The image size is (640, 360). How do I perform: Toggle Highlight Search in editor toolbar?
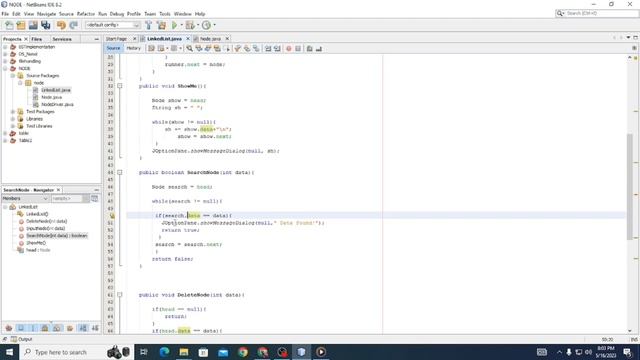(x=217, y=49)
